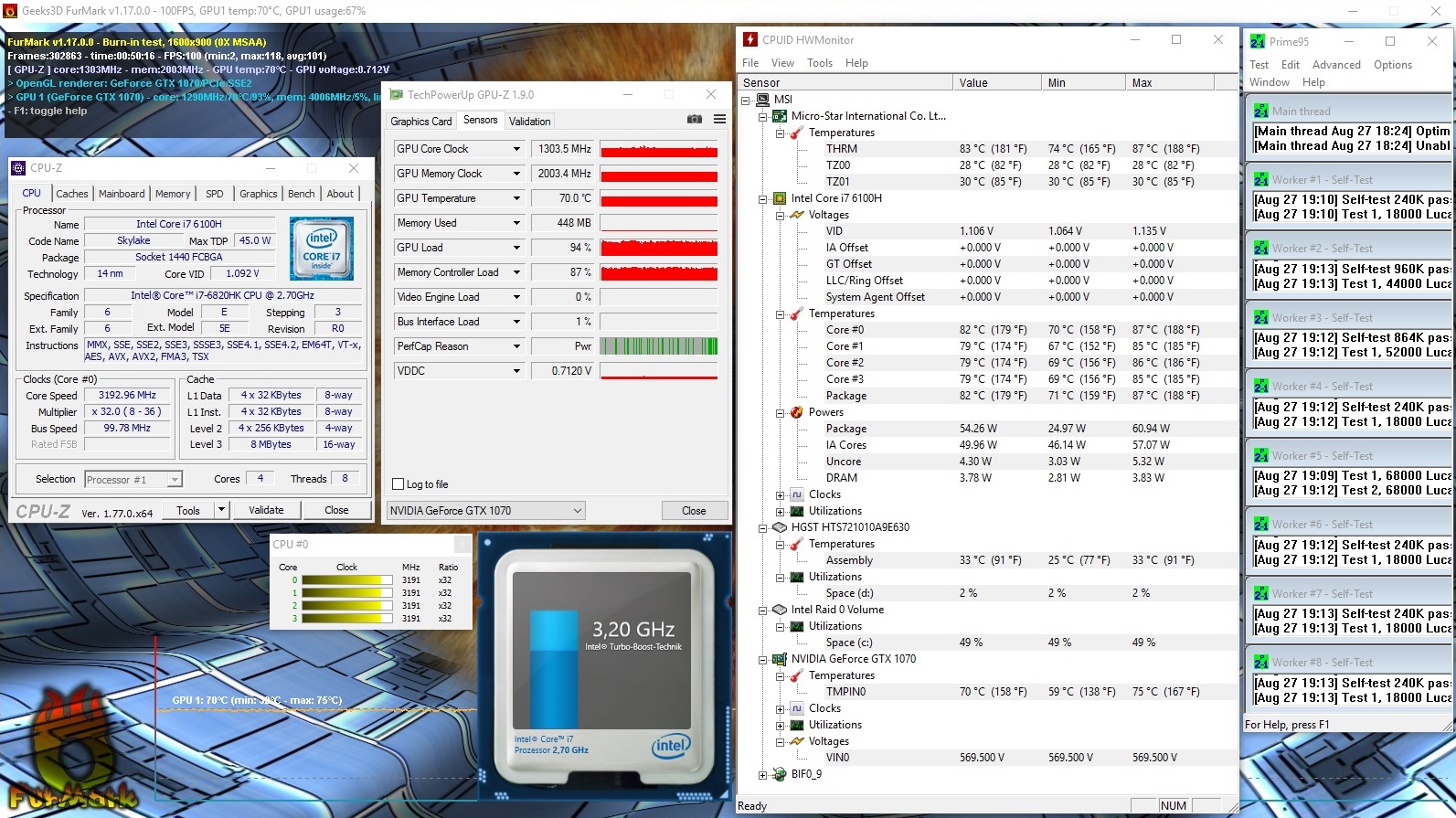Open the GPU-Z hamburger menu icon
This screenshot has width=1456, height=818.
719,120
